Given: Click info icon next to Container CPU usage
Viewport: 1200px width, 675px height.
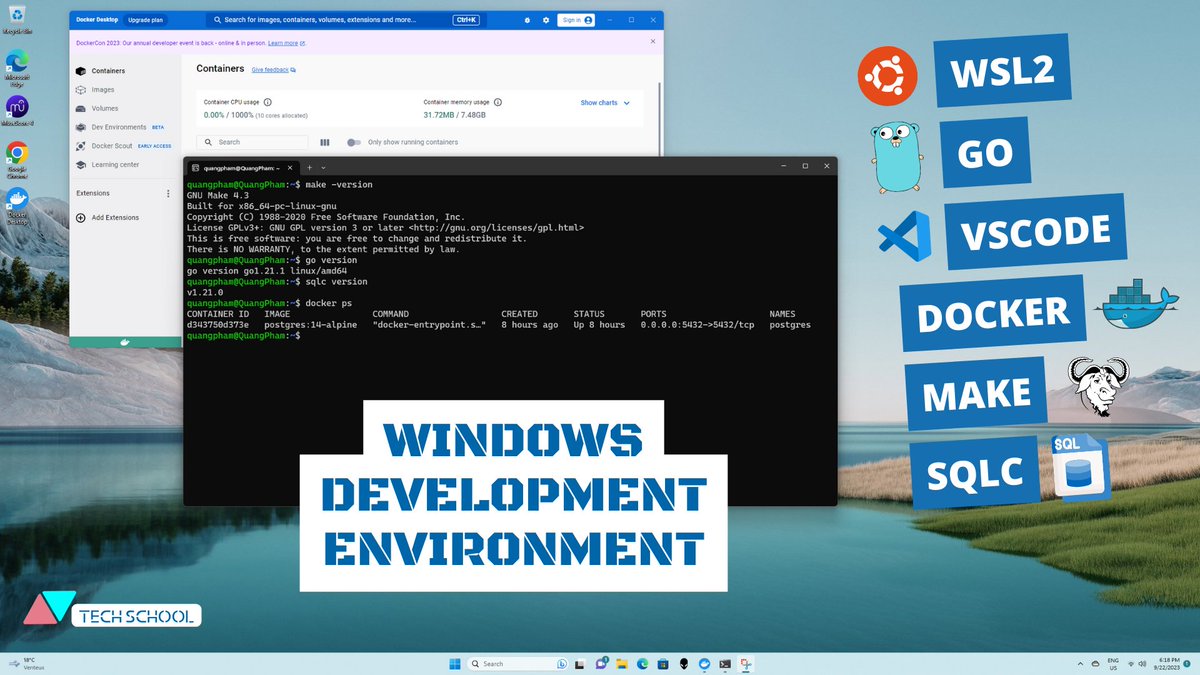Looking at the screenshot, I should point(267,102).
